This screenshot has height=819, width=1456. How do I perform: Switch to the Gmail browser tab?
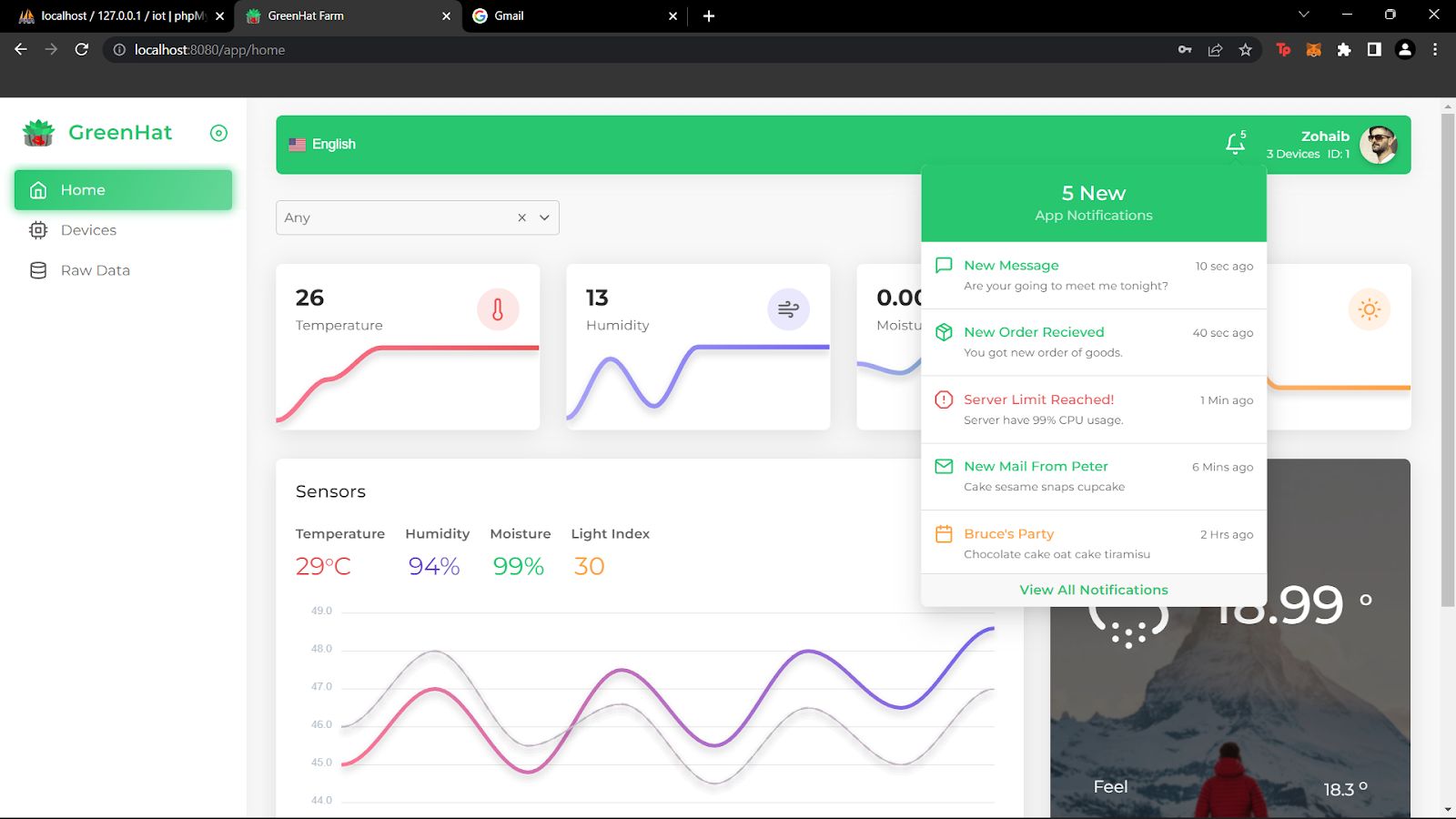(573, 15)
